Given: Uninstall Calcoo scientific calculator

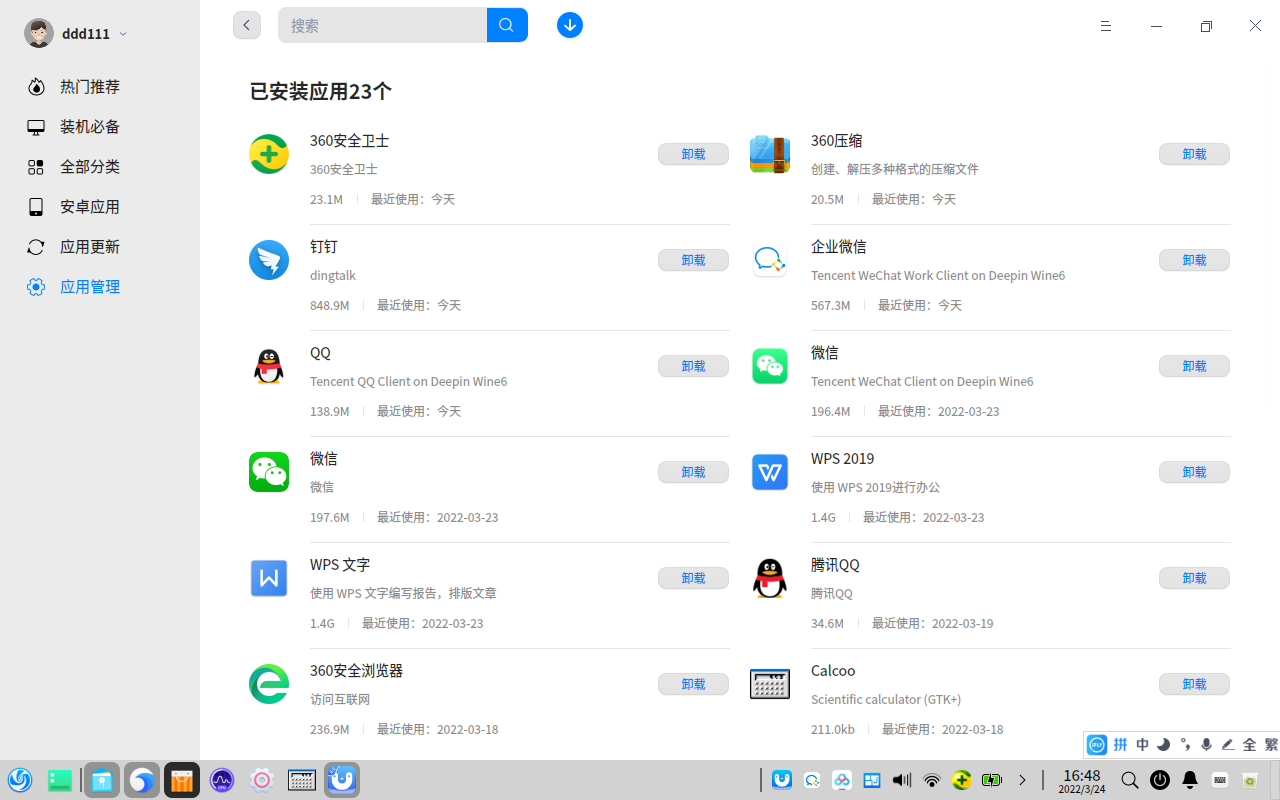Looking at the screenshot, I should [x=1194, y=684].
